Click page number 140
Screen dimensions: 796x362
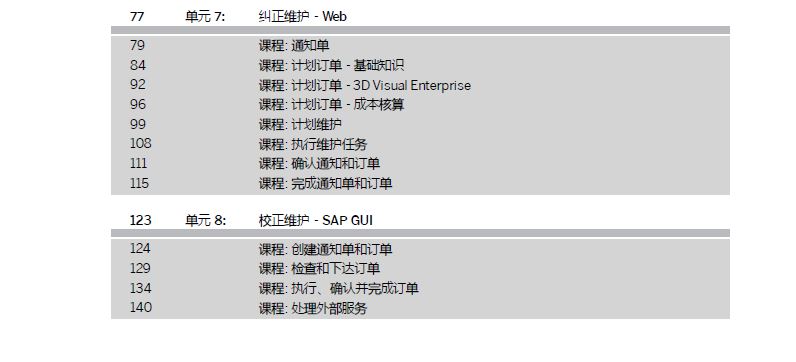point(141,308)
